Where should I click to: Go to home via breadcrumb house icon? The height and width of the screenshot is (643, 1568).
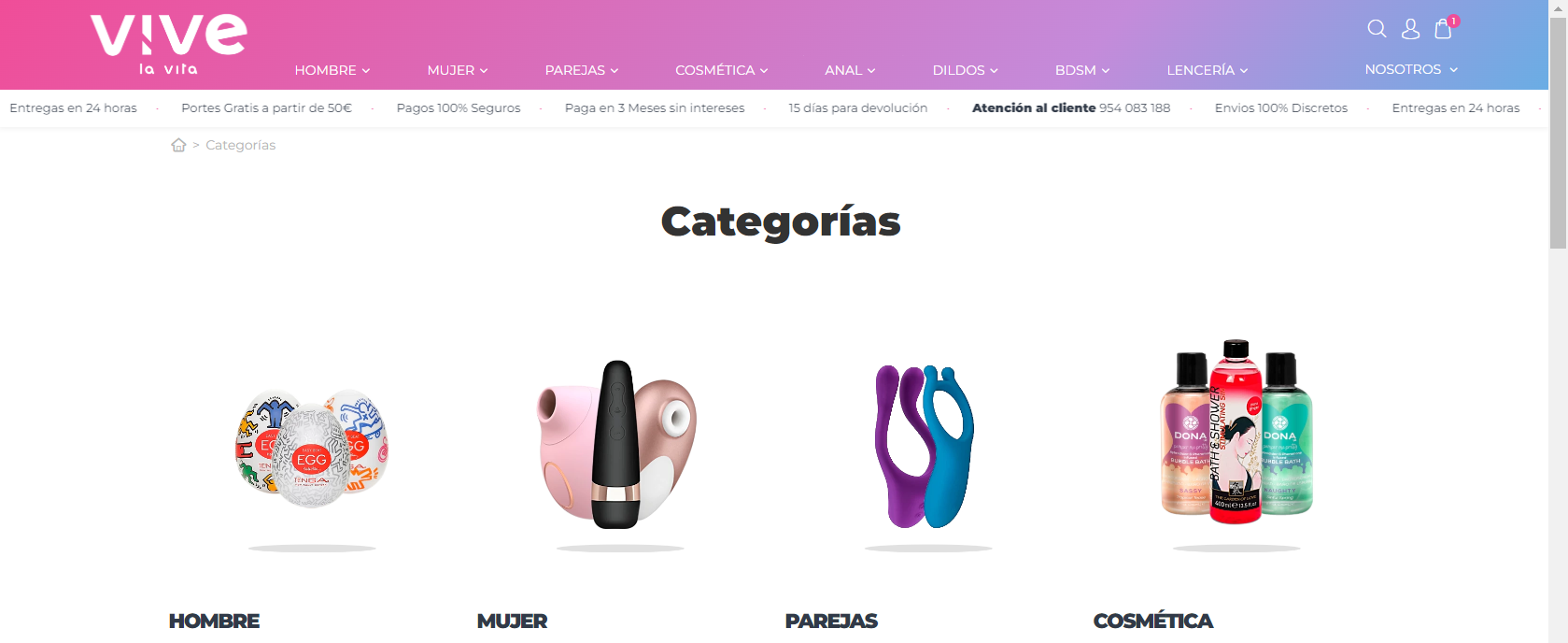[x=178, y=145]
